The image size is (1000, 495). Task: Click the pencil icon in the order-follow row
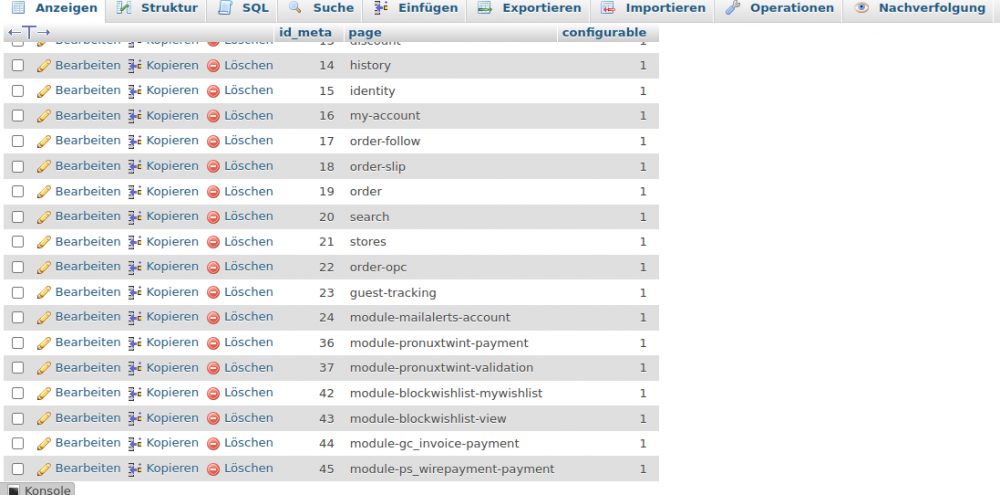pos(43,142)
